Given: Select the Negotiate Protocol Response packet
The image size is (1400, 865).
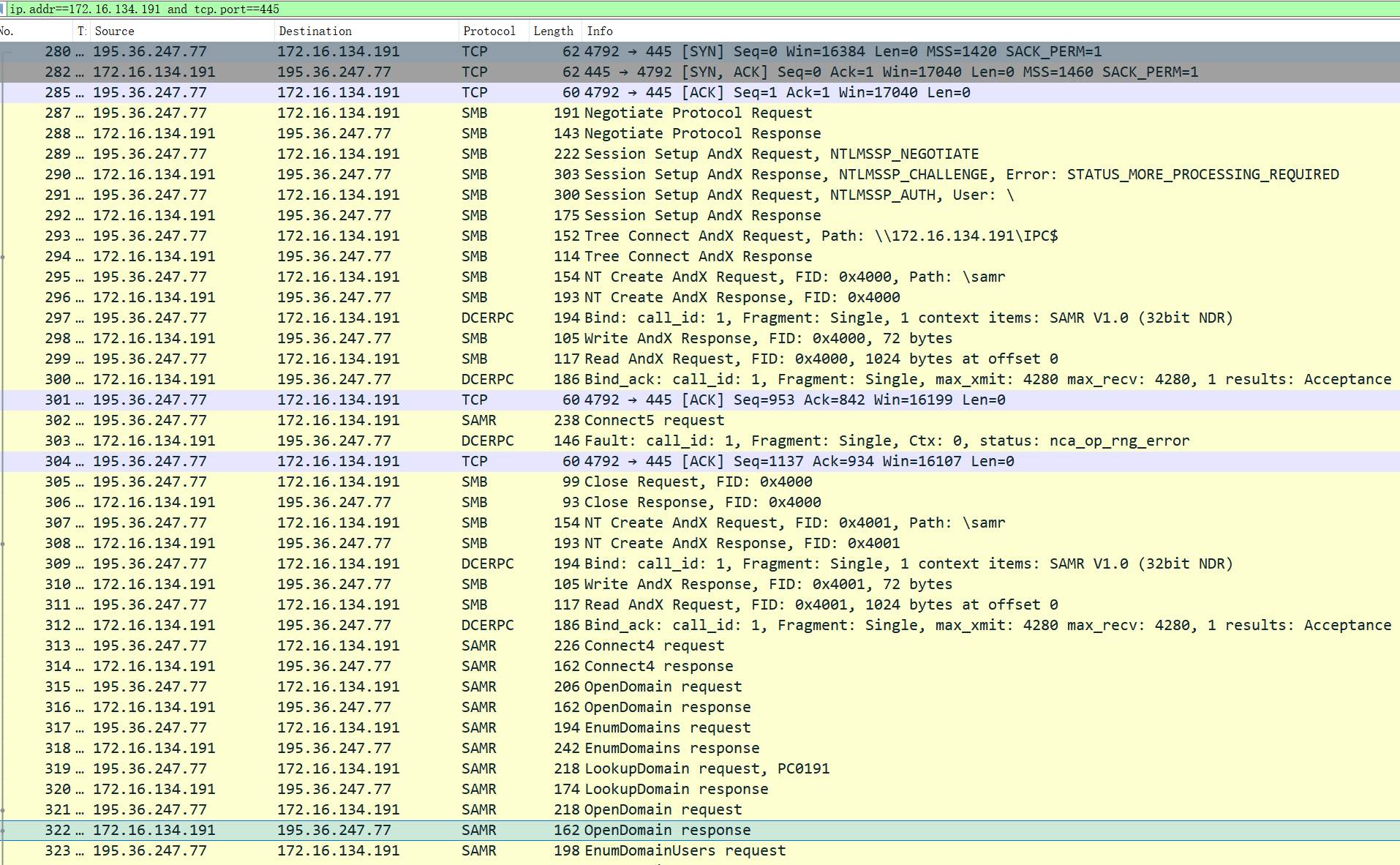Looking at the screenshot, I should pos(700,133).
